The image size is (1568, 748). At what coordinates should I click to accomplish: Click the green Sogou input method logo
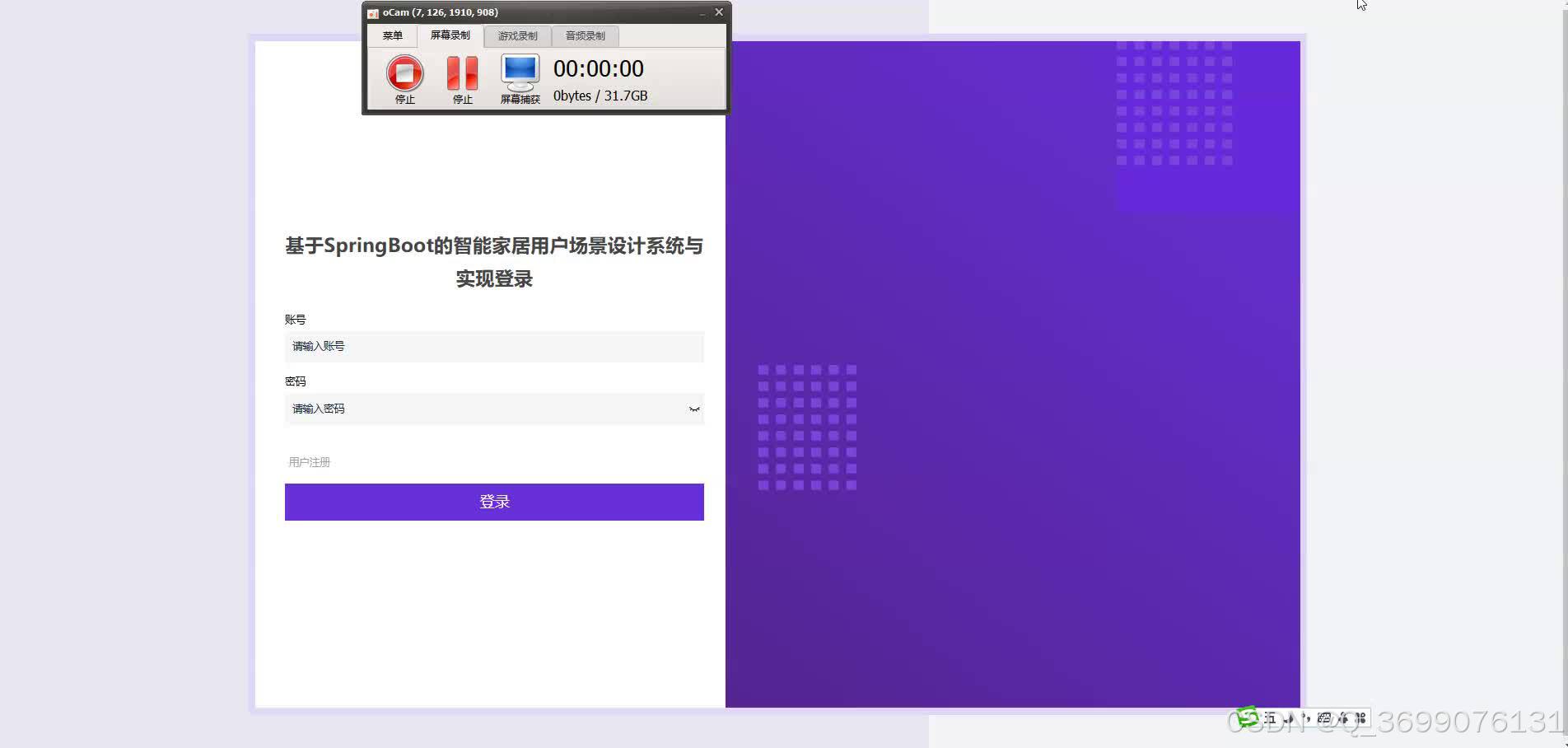point(1248,717)
